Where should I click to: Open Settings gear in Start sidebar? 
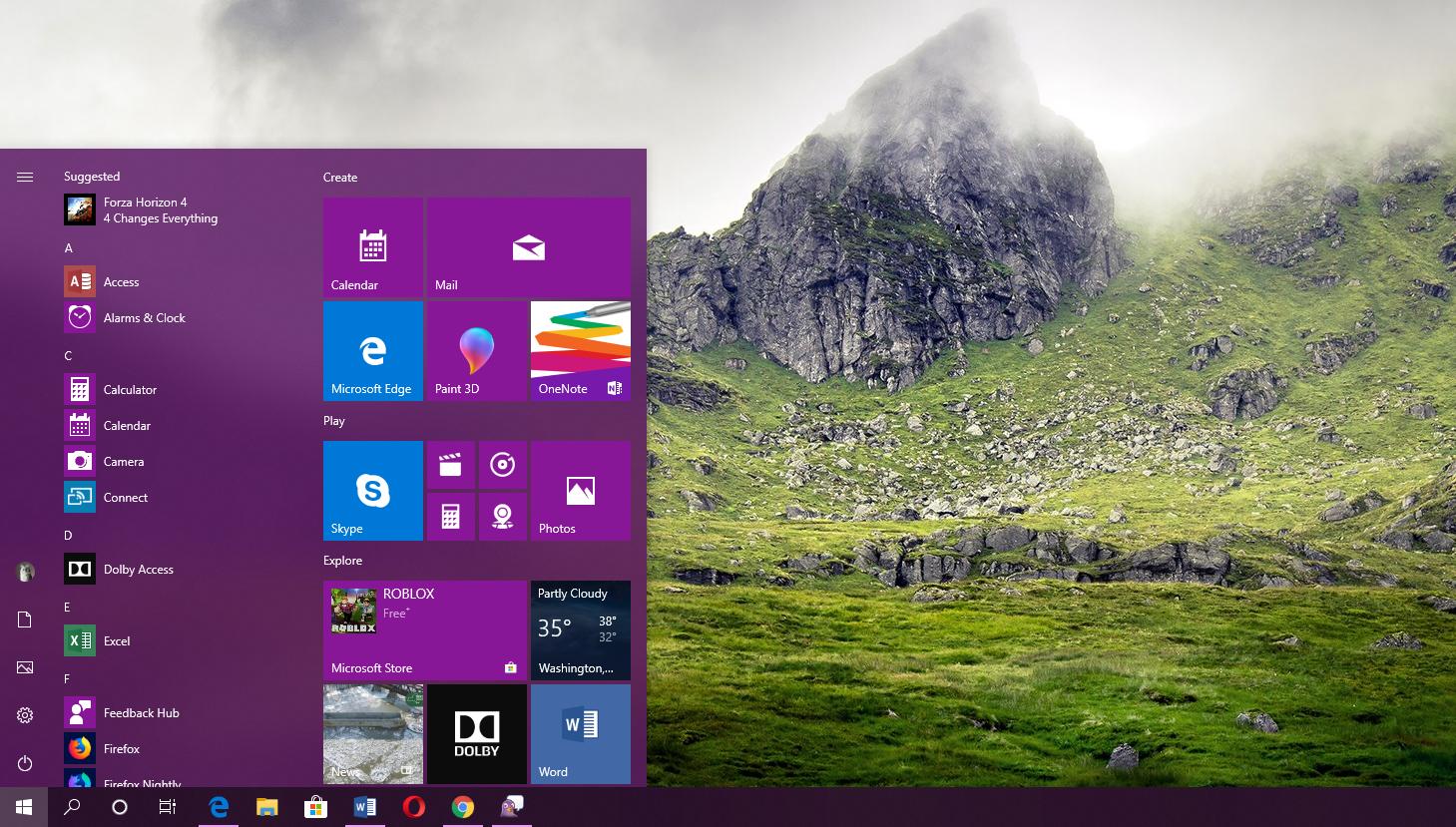point(25,715)
